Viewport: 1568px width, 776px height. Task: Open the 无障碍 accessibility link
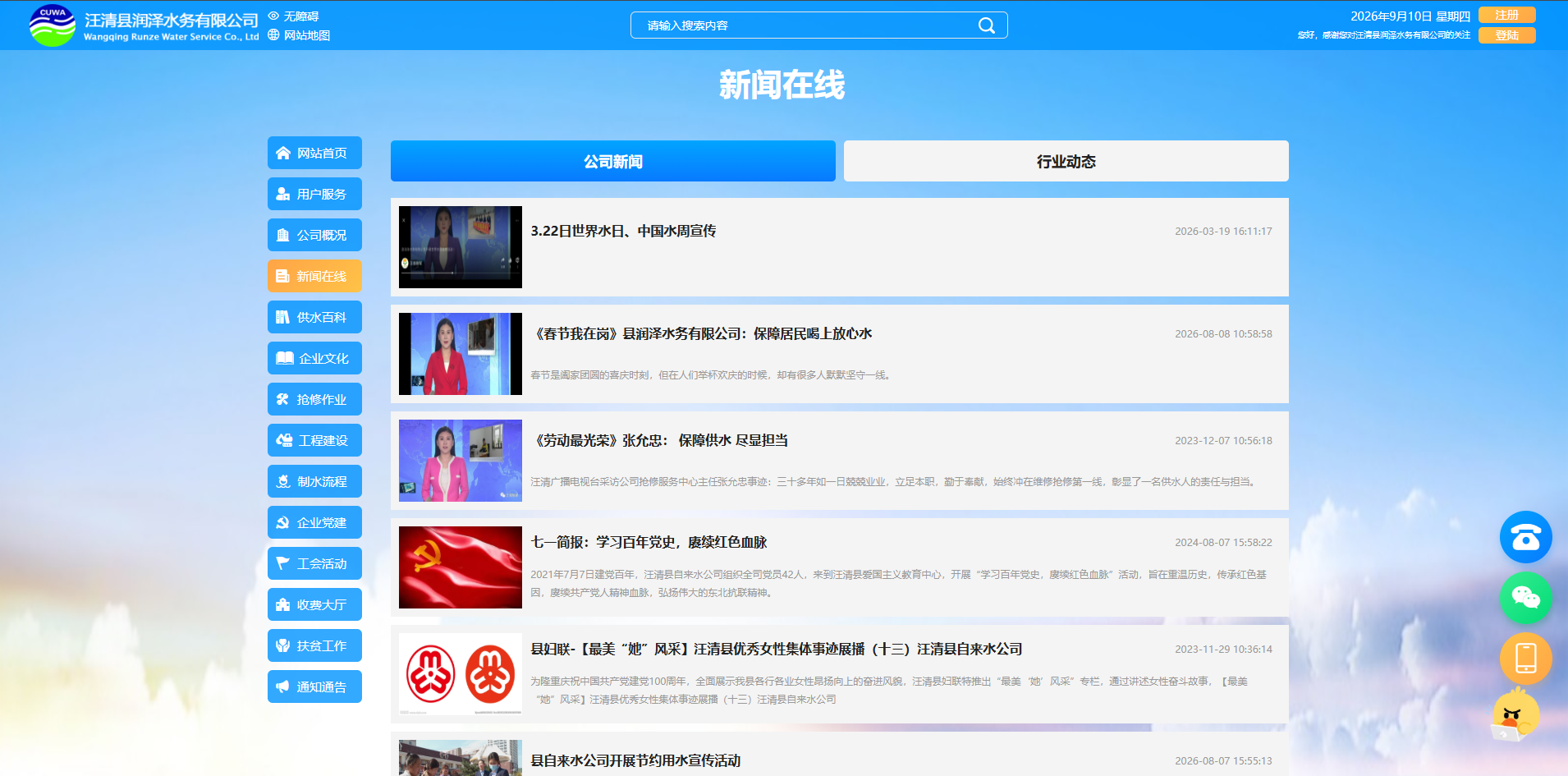coord(293,16)
